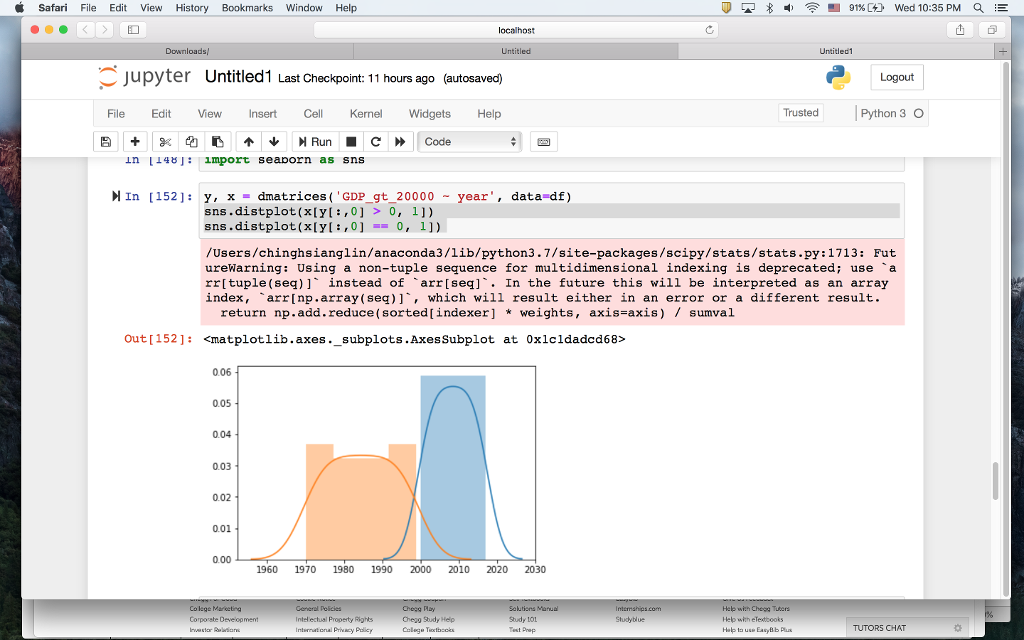Paste cells below icon
This screenshot has width=1024, height=640.
pyautogui.click(x=217, y=142)
